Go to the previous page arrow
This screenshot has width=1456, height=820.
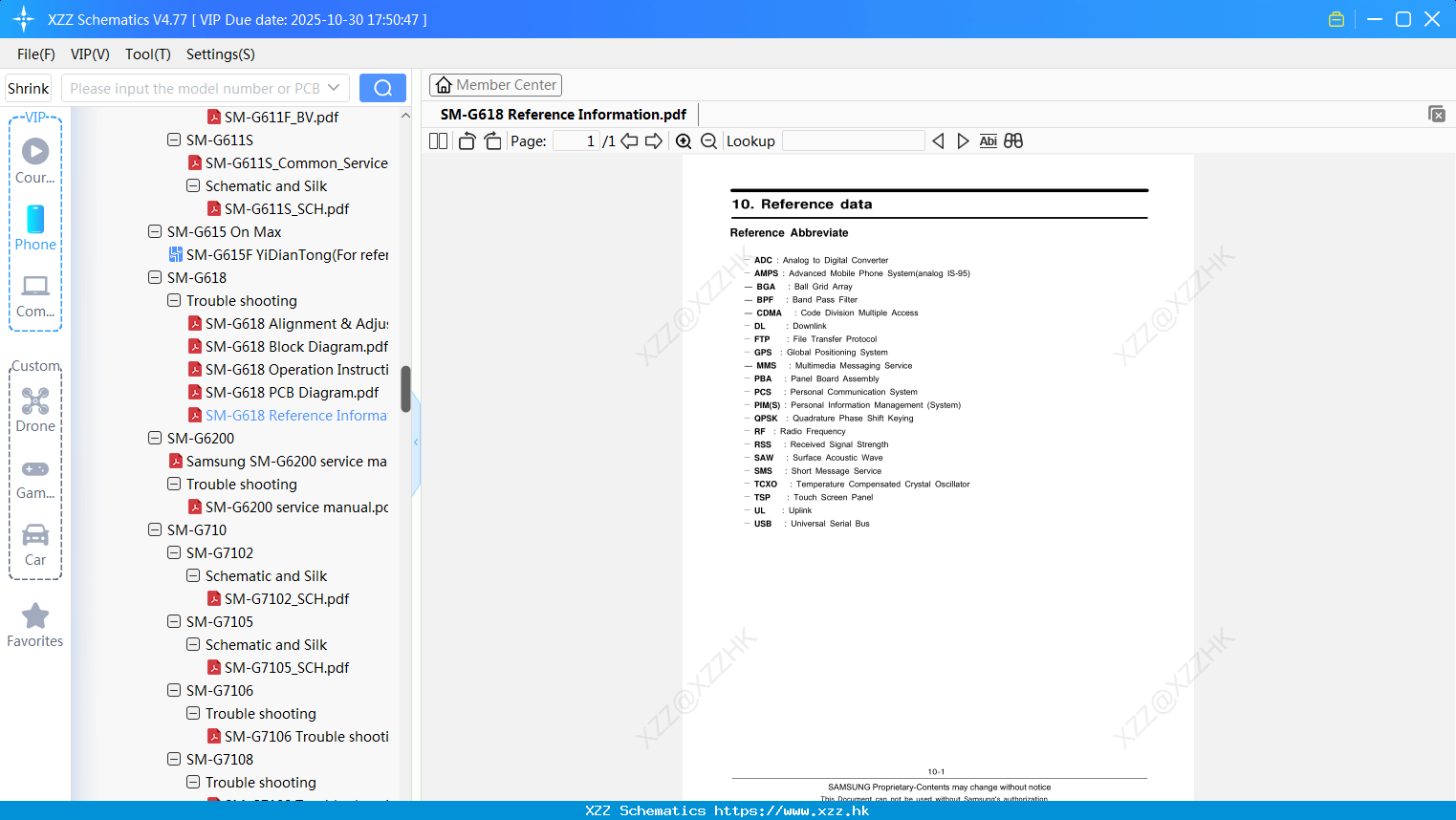(x=629, y=140)
